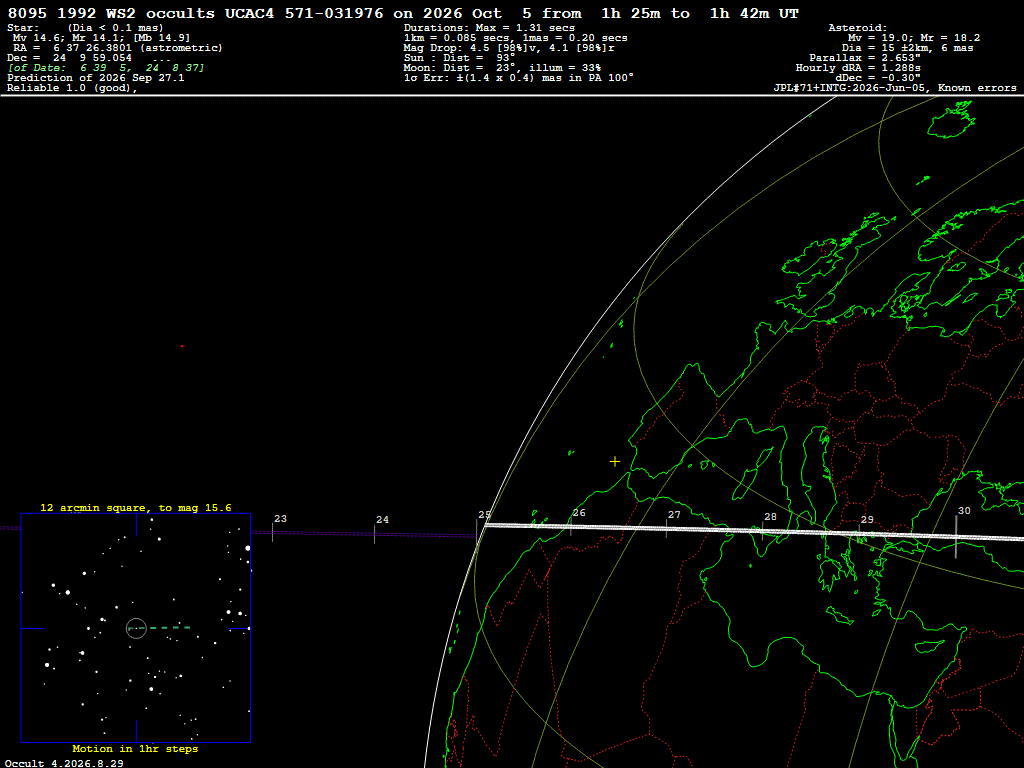Click the 12 arcmin star chart inset
The image size is (1024, 768).
[136, 628]
